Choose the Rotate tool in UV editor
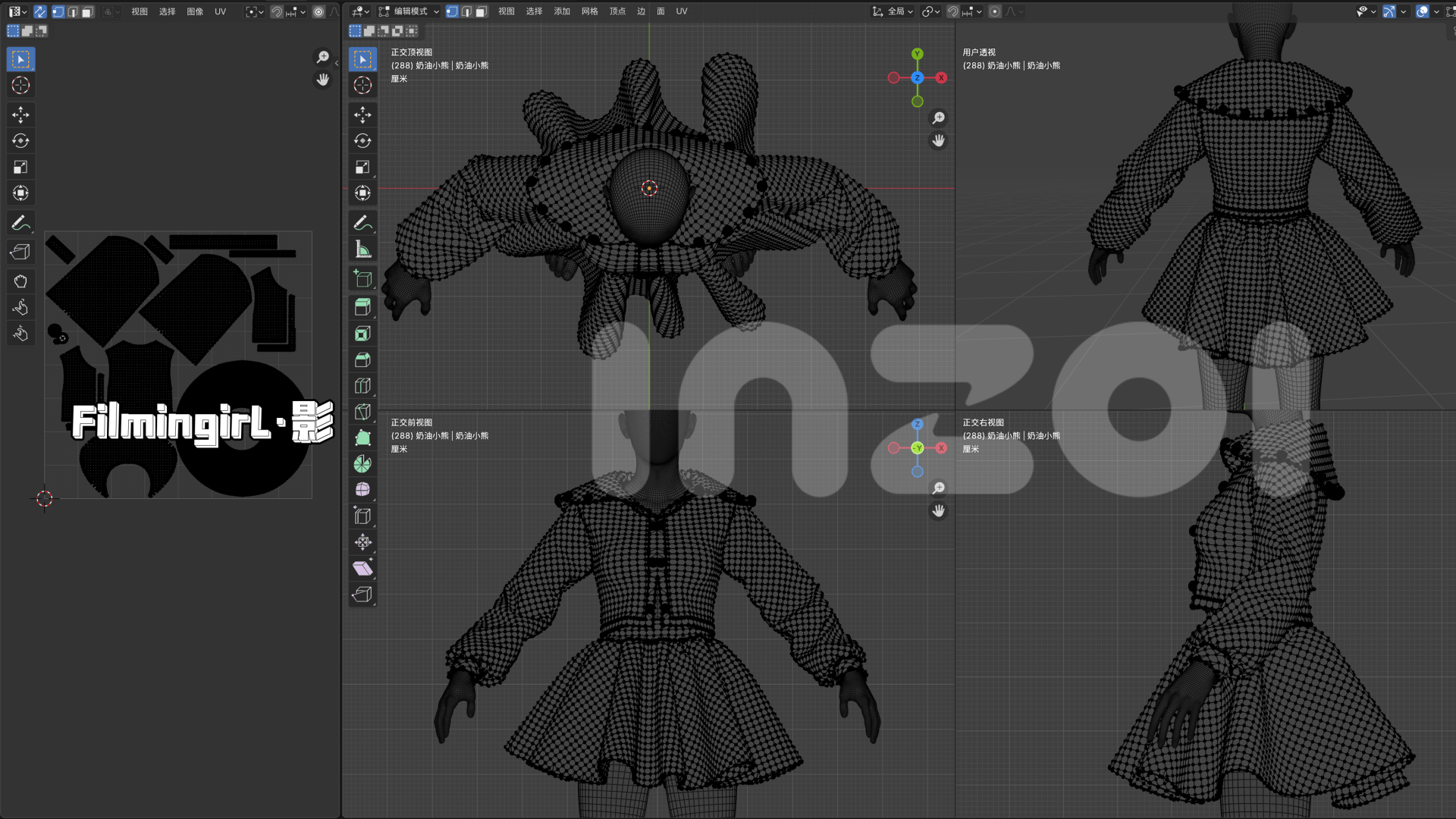Screen dimensions: 1456x819 (20, 141)
